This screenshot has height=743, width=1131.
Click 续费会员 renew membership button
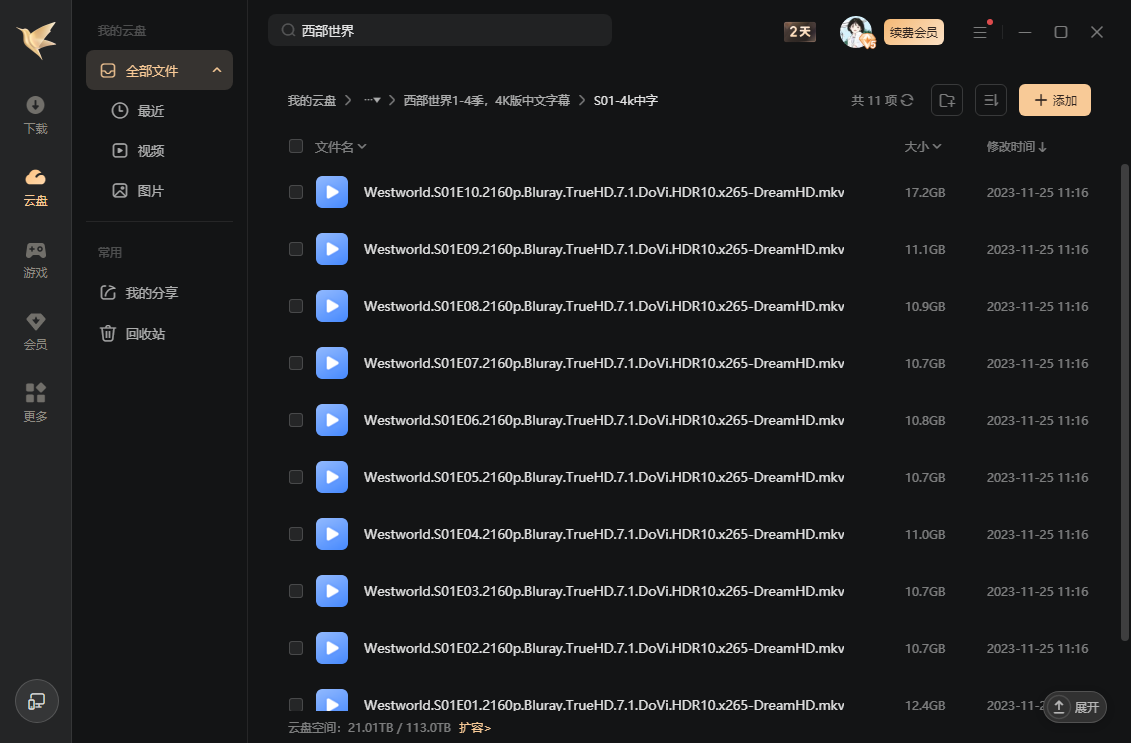pyautogui.click(x=913, y=32)
